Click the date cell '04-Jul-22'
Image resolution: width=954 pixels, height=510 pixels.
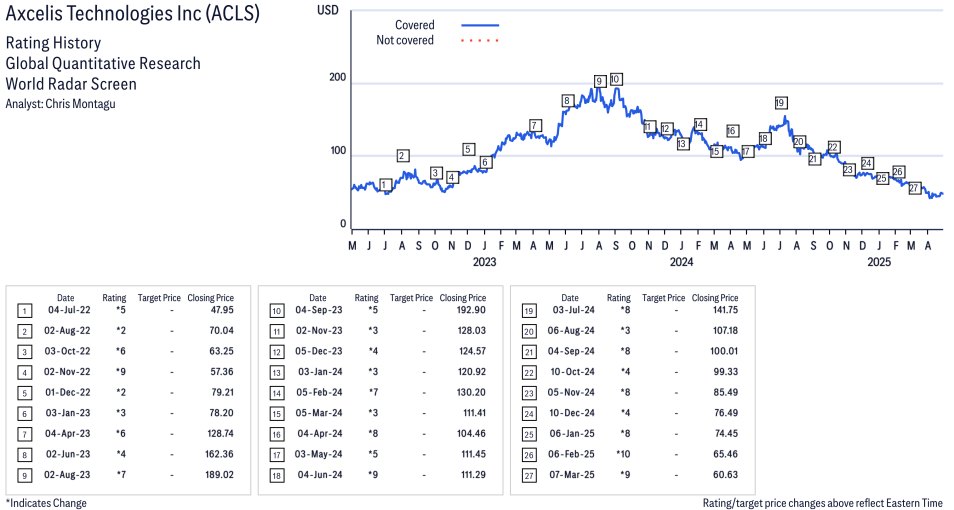tap(69, 310)
